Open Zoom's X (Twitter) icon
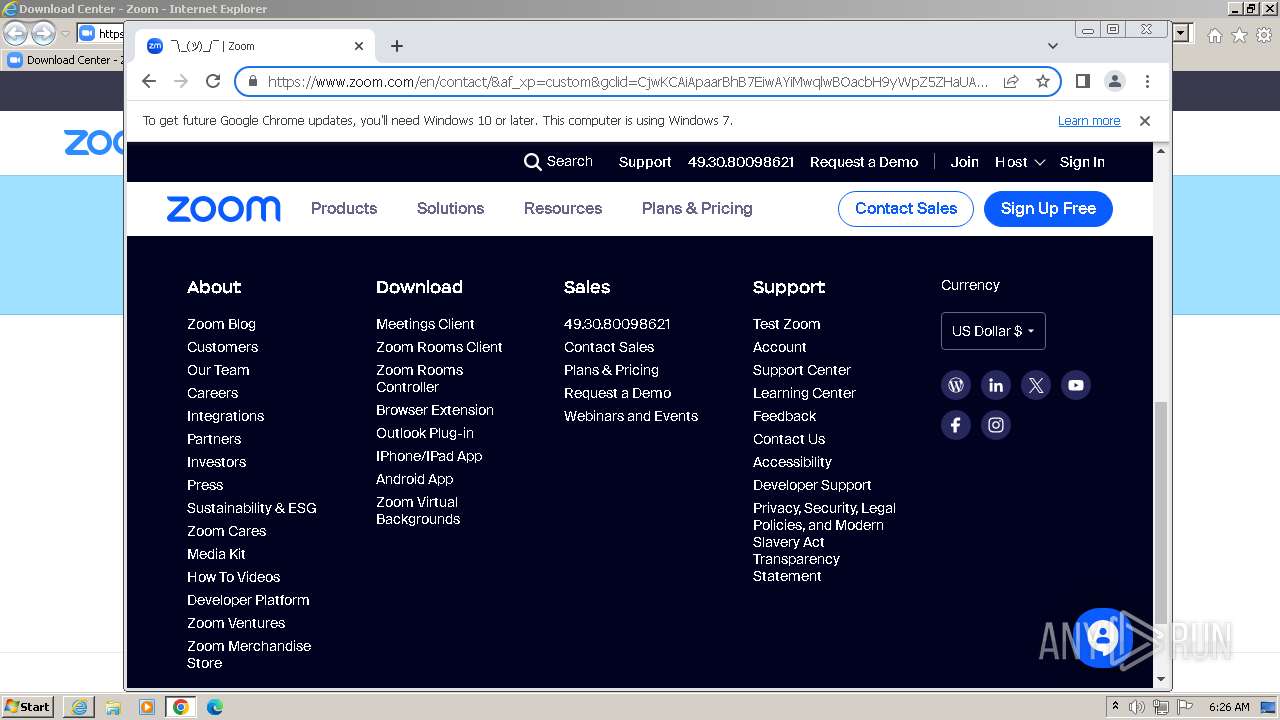The image size is (1280, 720). [x=1036, y=385]
